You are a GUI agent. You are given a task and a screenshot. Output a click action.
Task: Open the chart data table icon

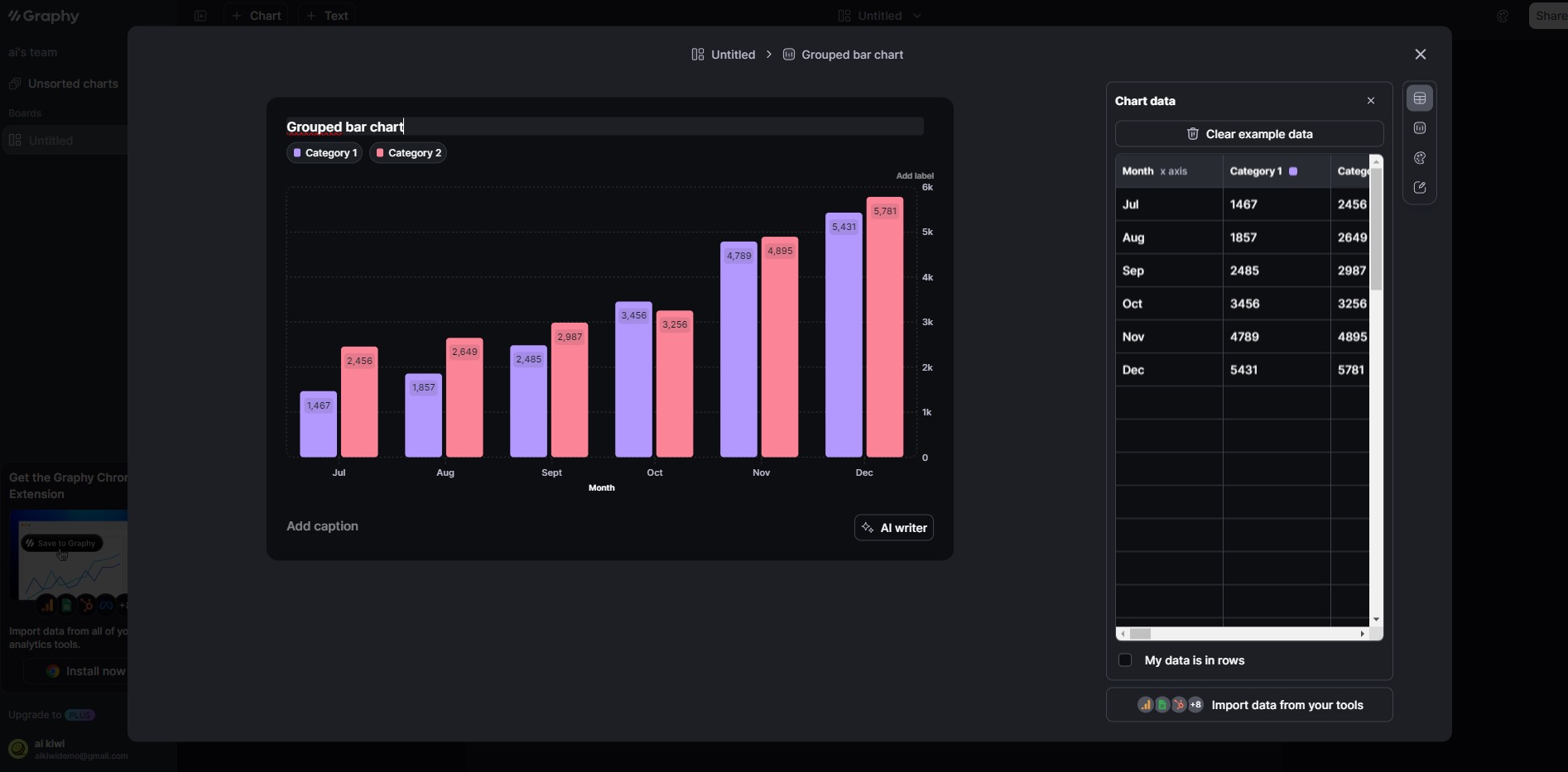(x=1420, y=98)
